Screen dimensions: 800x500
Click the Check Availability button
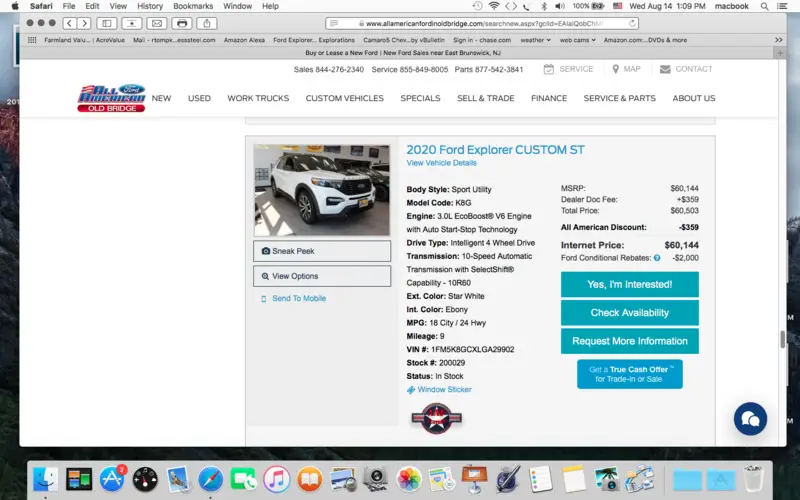[630, 313]
